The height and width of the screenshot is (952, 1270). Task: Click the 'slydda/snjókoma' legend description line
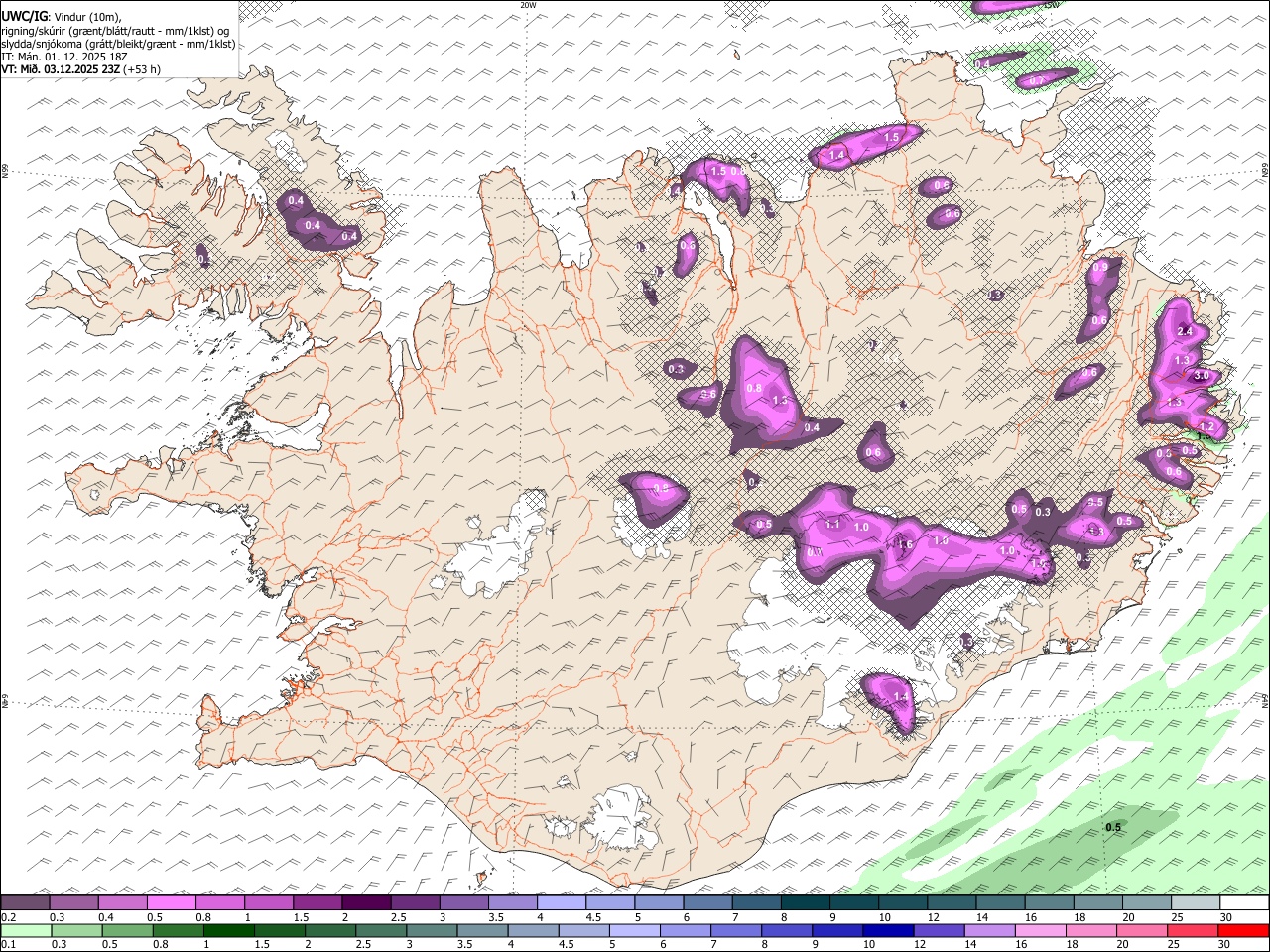pos(119,44)
